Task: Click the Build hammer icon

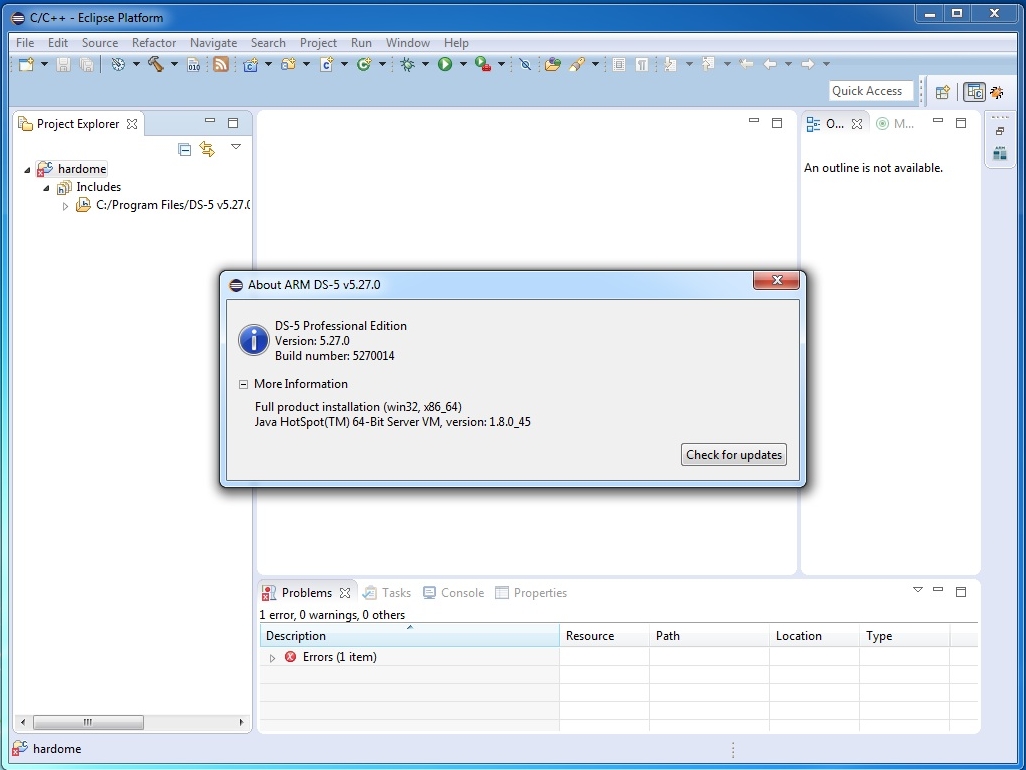Action: (x=156, y=64)
